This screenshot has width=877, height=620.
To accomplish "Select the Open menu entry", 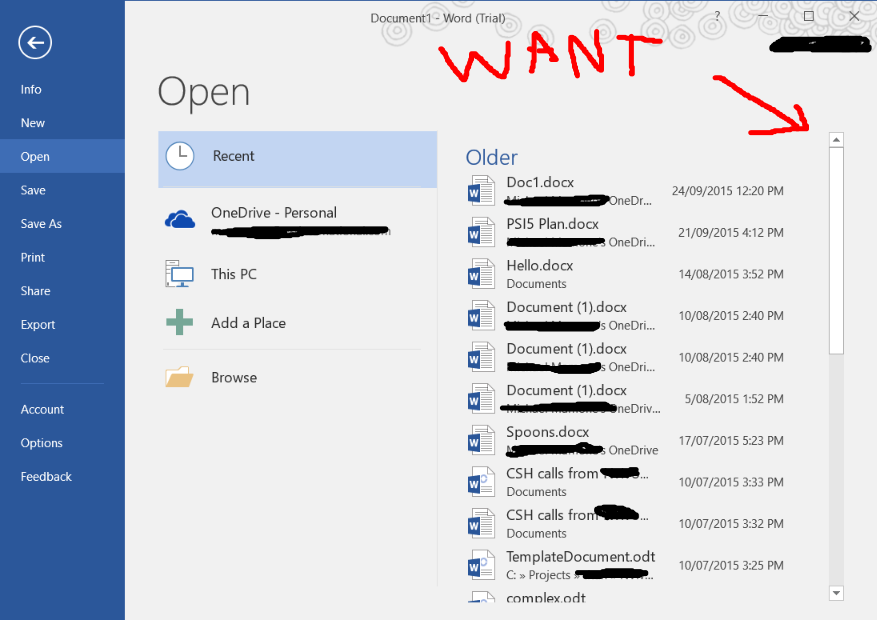I will 62,157.
